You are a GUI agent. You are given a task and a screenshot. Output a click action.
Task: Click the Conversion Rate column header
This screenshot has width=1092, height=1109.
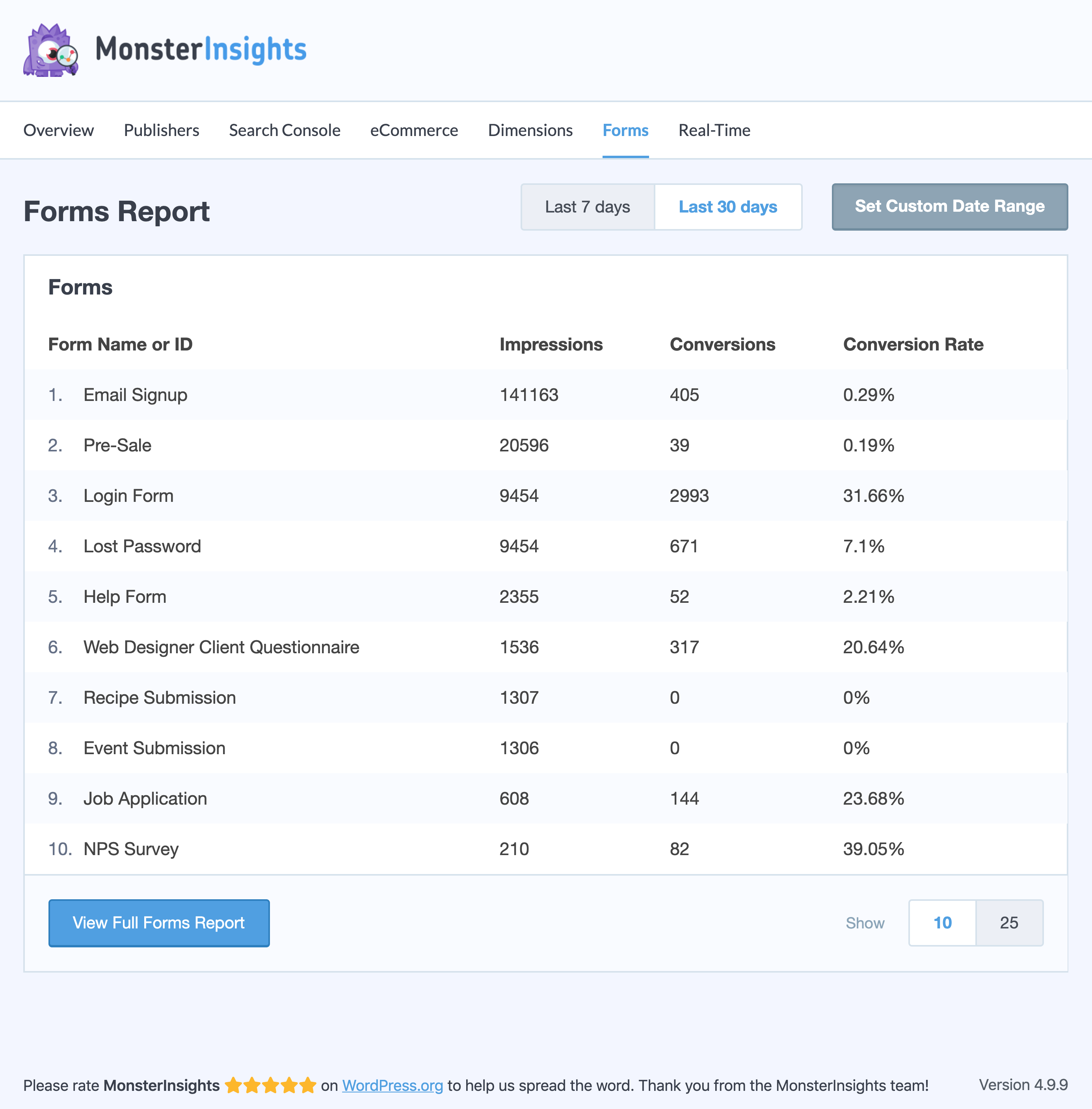(x=913, y=344)
